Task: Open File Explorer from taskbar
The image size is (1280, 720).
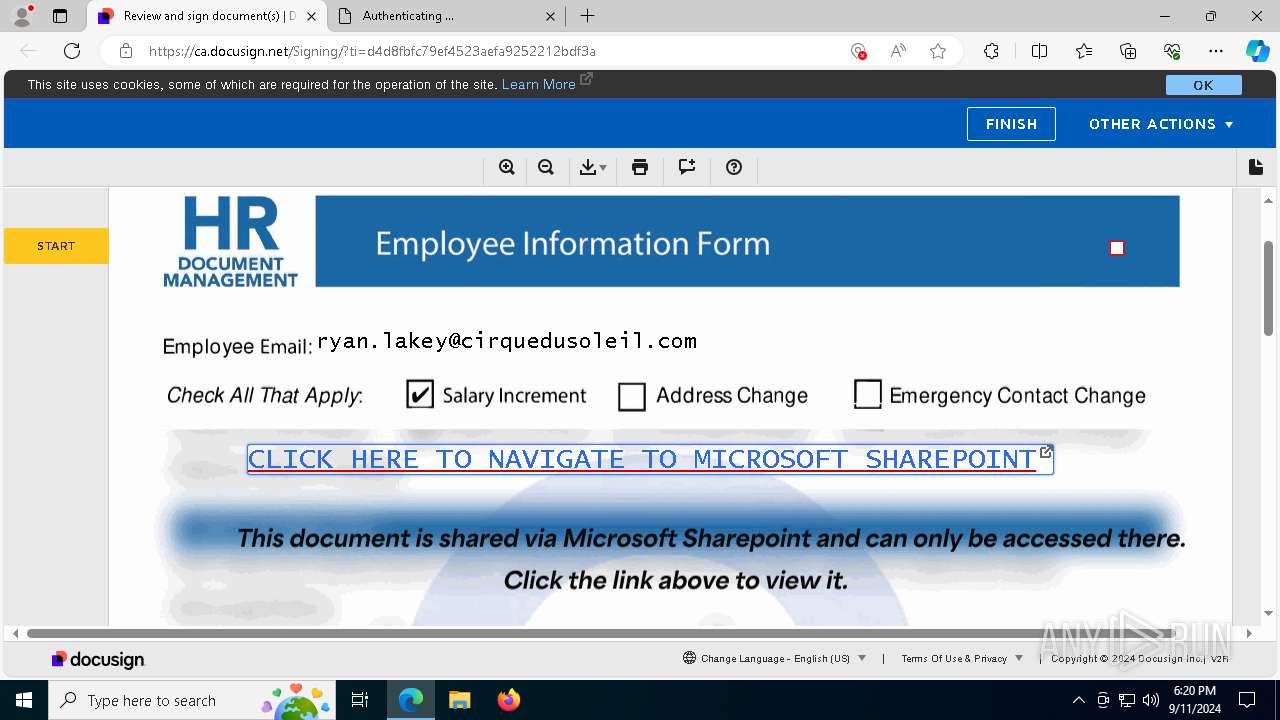Action: click(x=459, y=700)
